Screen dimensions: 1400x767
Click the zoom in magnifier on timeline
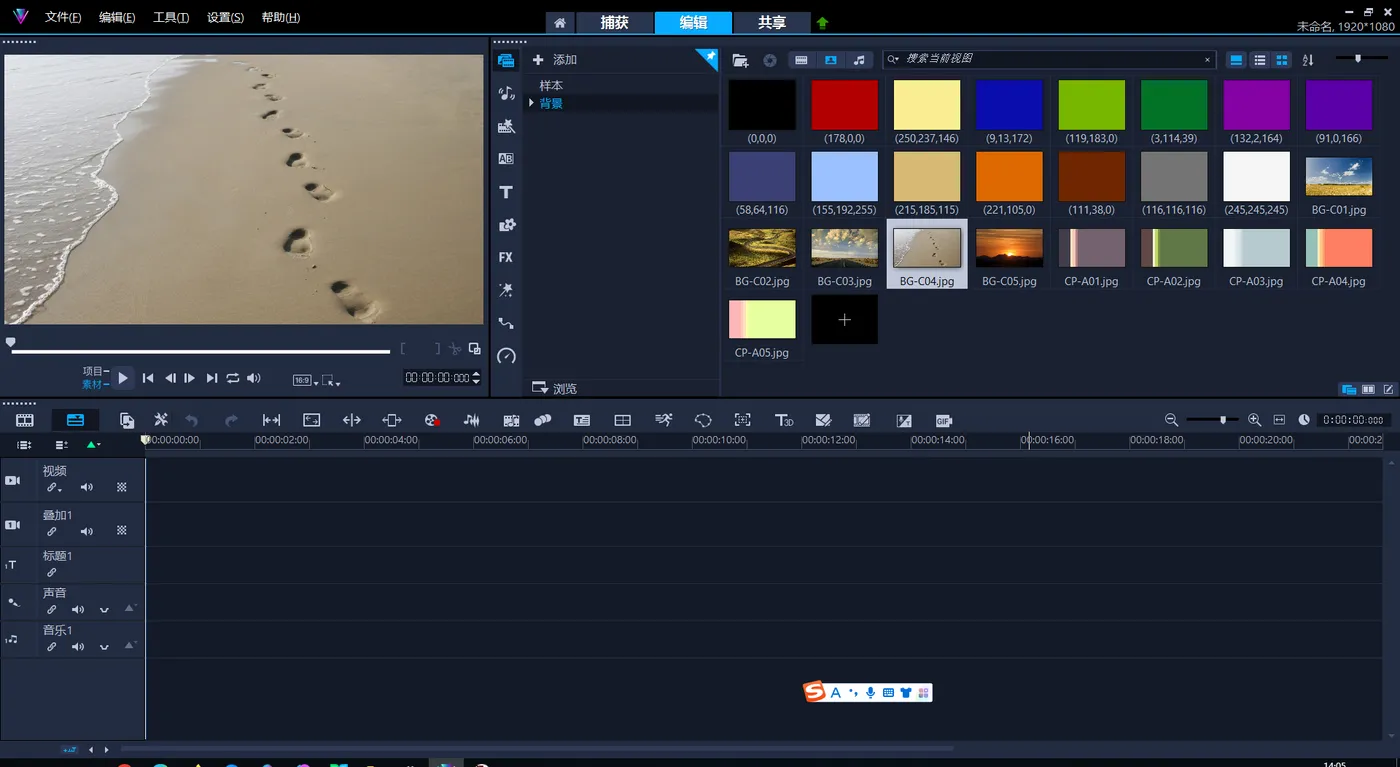[1254, 420]
